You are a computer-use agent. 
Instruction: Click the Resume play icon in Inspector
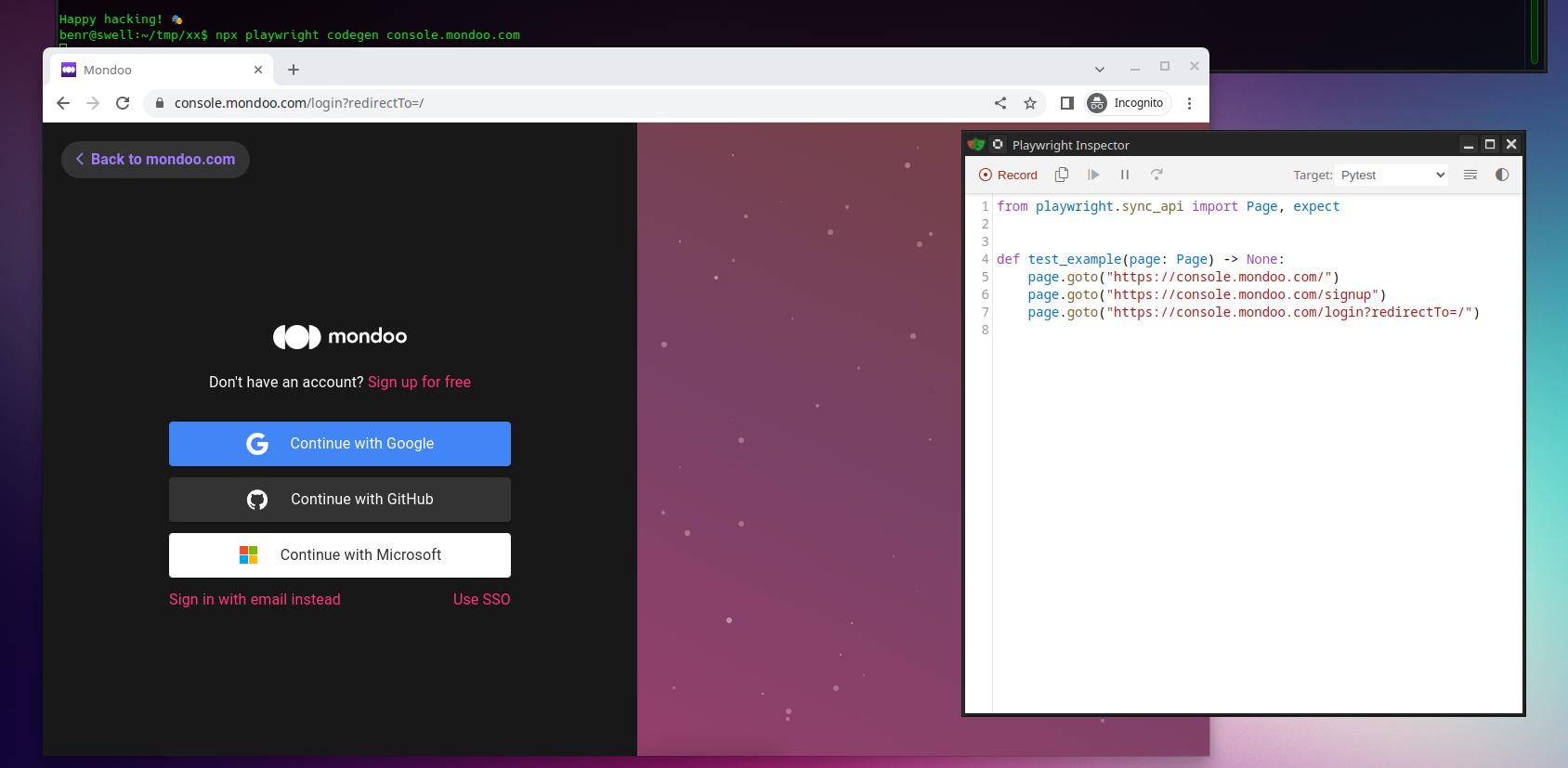(1093, 175)
